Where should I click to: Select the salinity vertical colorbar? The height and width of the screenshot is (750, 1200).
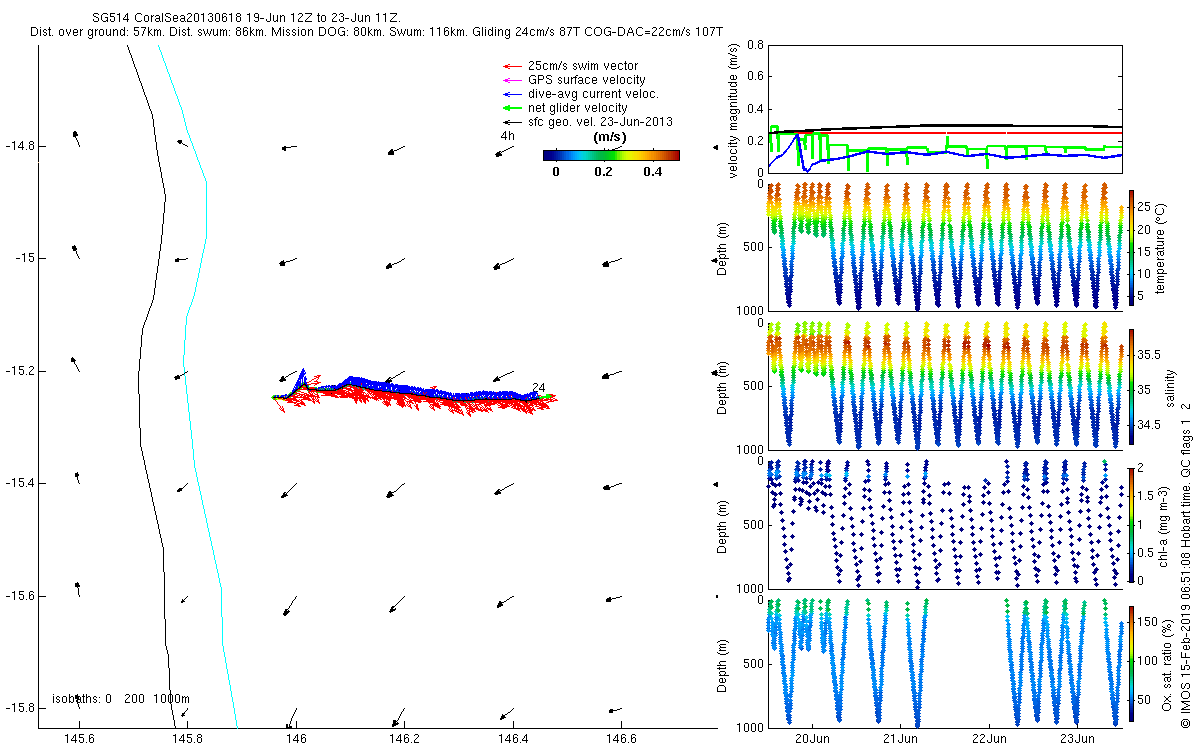(x=1131, y=386)
